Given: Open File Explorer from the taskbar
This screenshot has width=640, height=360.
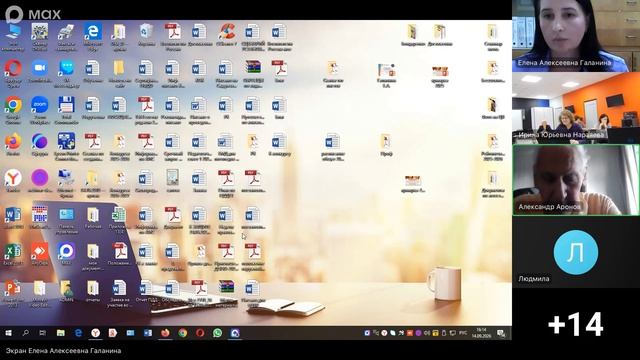Looking at the screenshot, I should (60, 333).
